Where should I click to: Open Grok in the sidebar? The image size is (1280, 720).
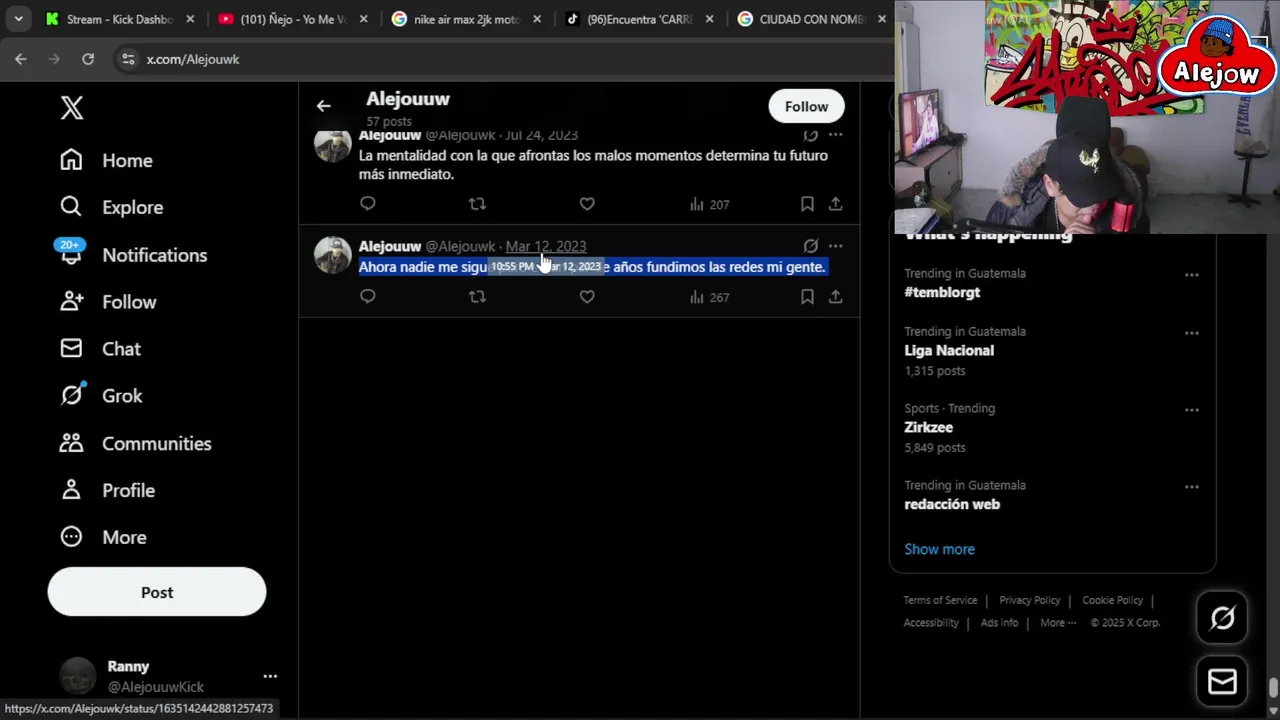[x=102, y=395]
